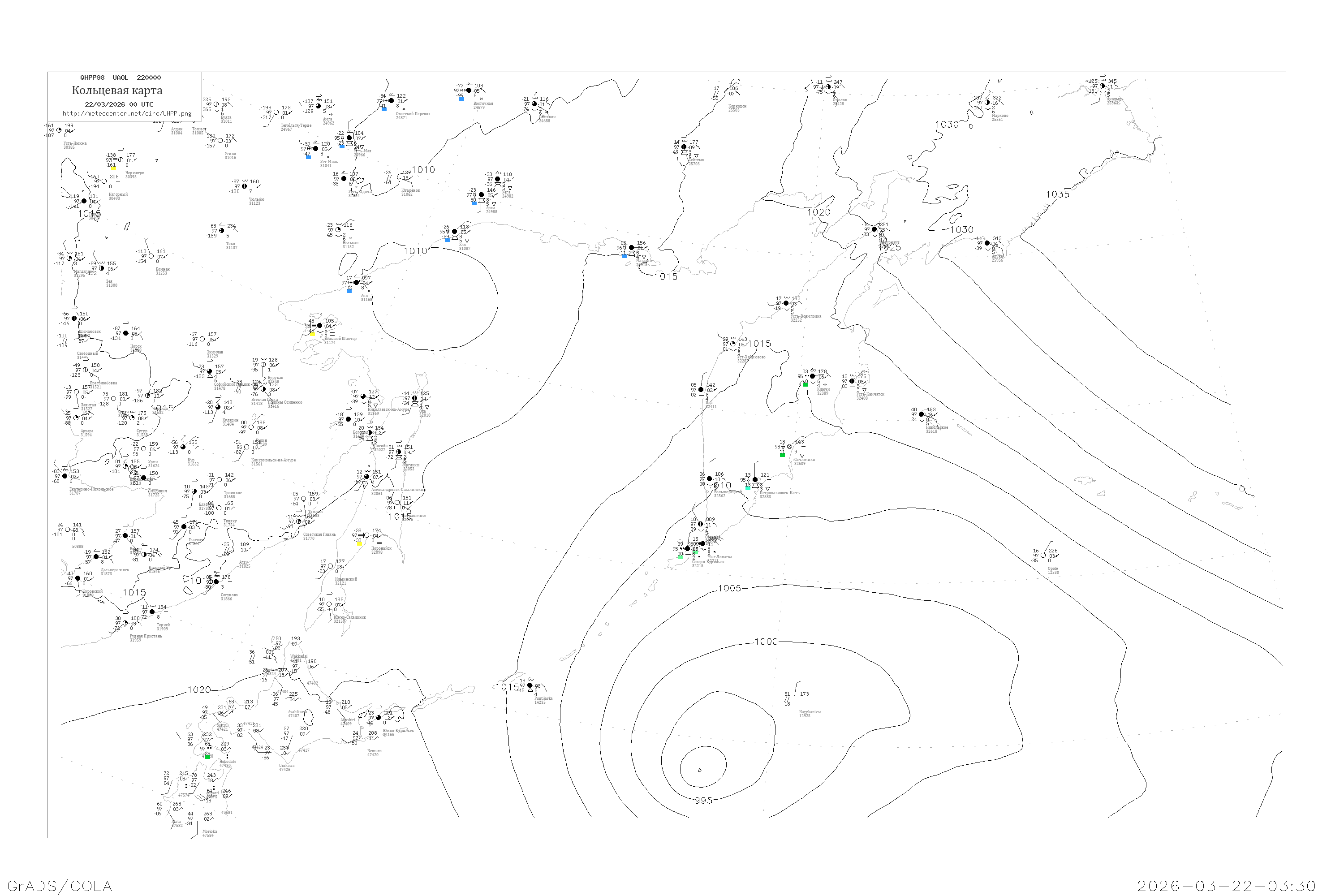
Task: Click the station circle at Сеймчан
Action: coord(684,147)
